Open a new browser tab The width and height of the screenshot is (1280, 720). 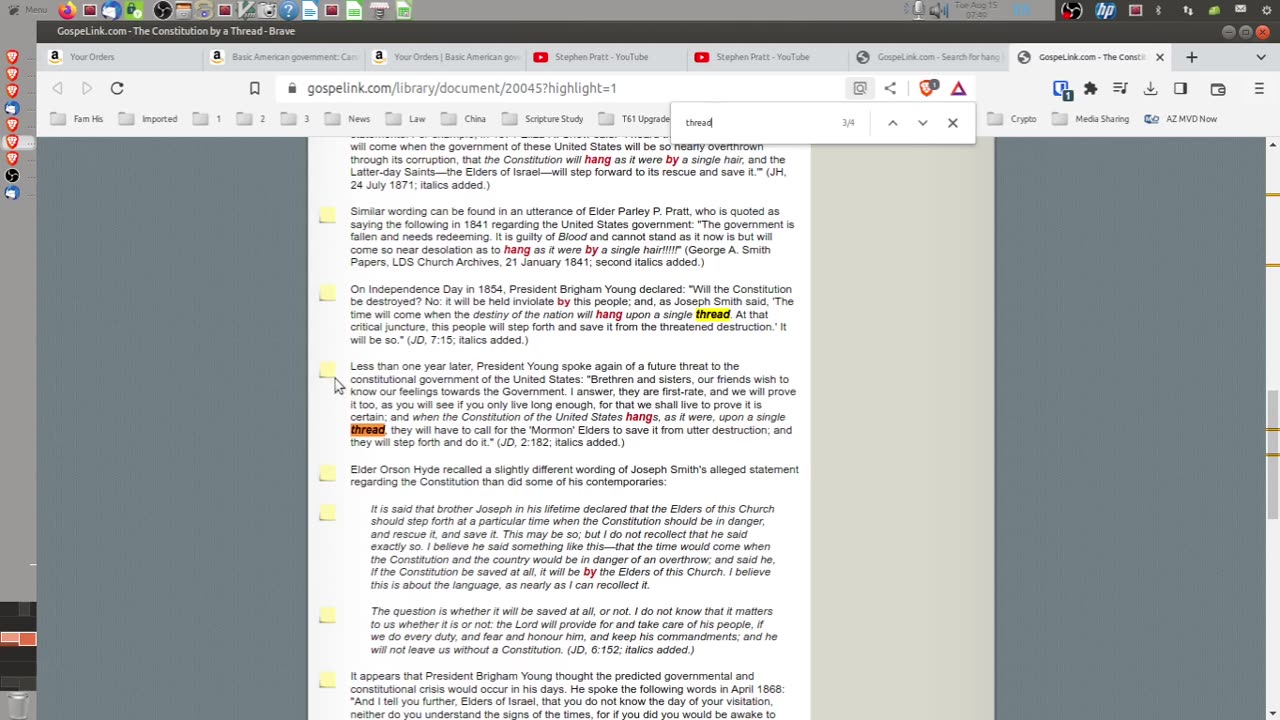tap(1191, 57)
